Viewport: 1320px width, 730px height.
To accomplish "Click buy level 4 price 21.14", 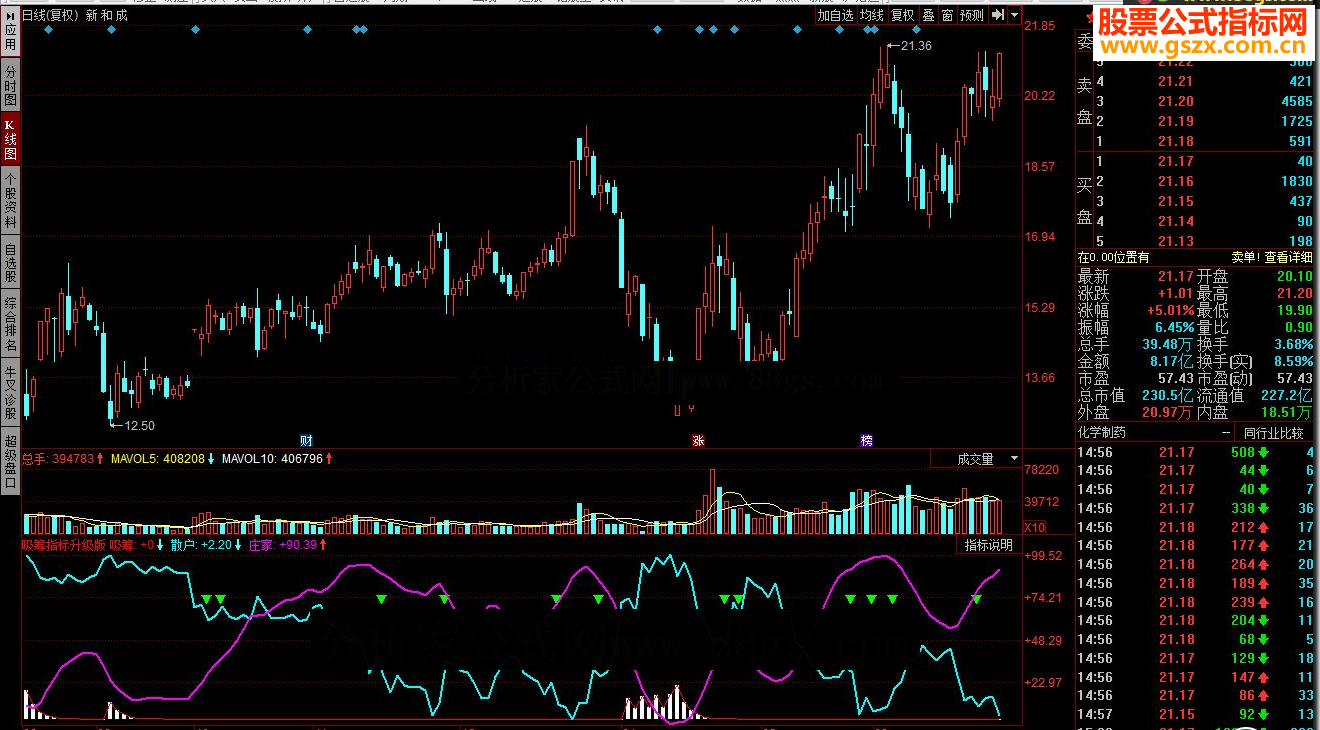I will pos(1175,221).
